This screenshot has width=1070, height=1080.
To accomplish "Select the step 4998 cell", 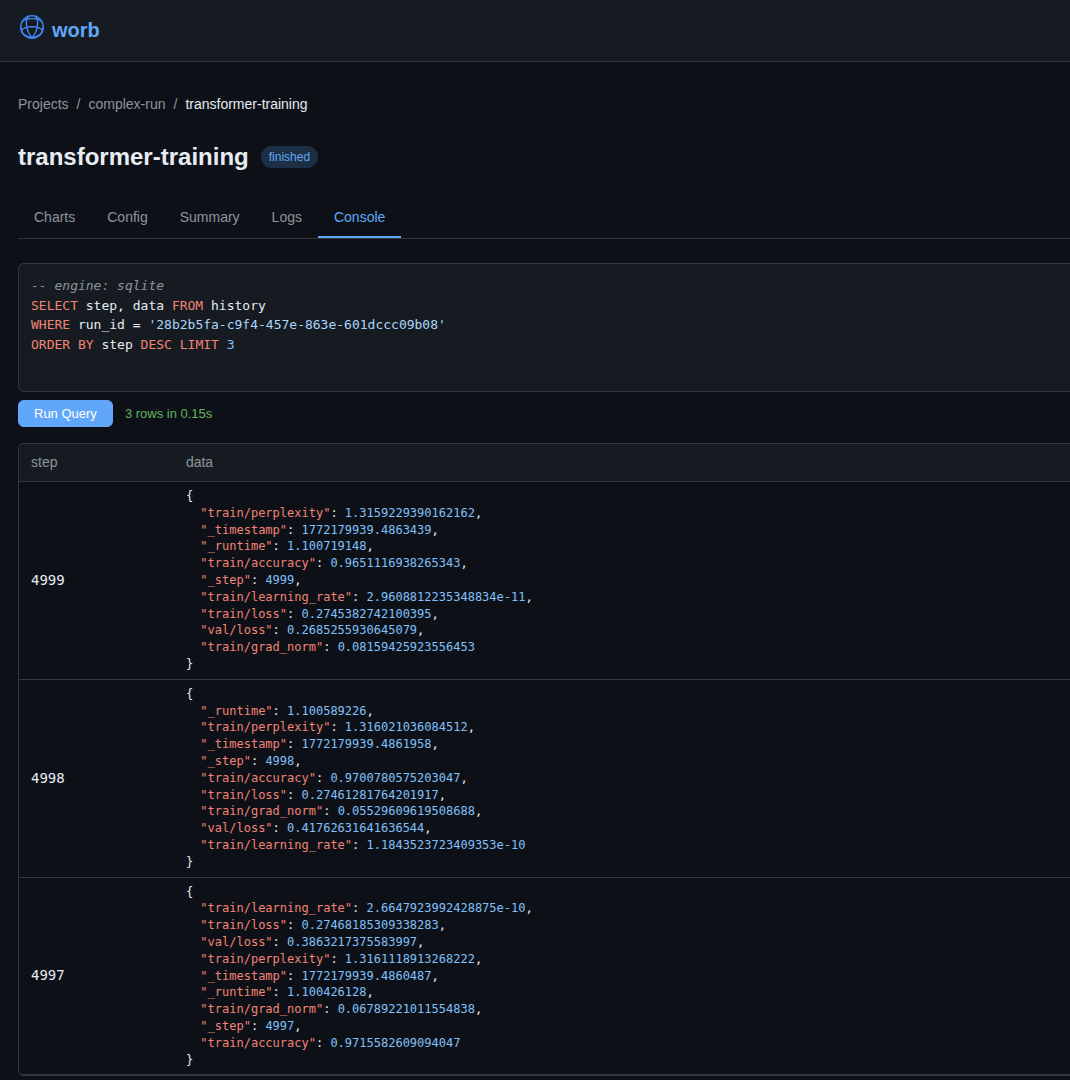I will click(x=48, y=778).
